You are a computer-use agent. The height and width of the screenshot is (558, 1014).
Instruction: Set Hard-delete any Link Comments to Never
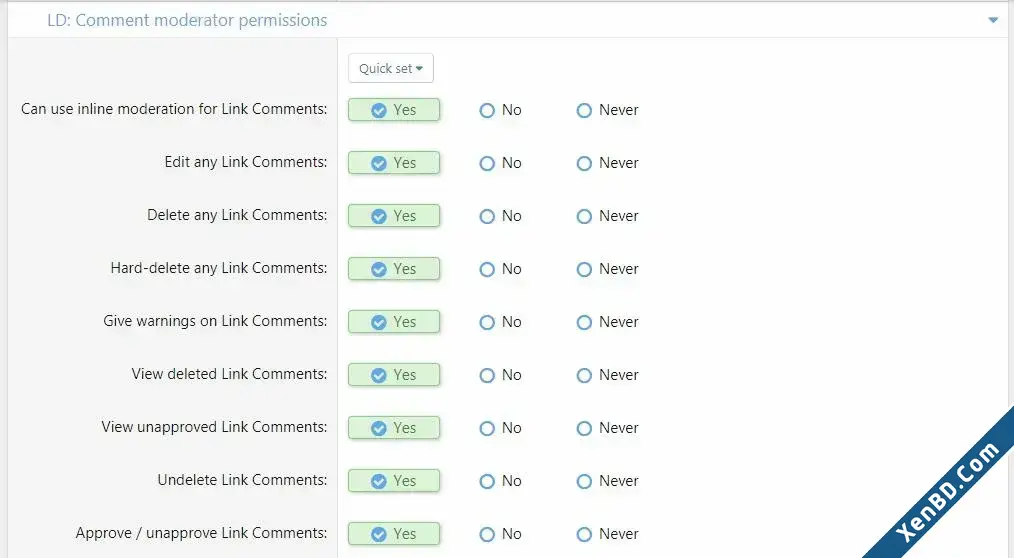(607, 269)
